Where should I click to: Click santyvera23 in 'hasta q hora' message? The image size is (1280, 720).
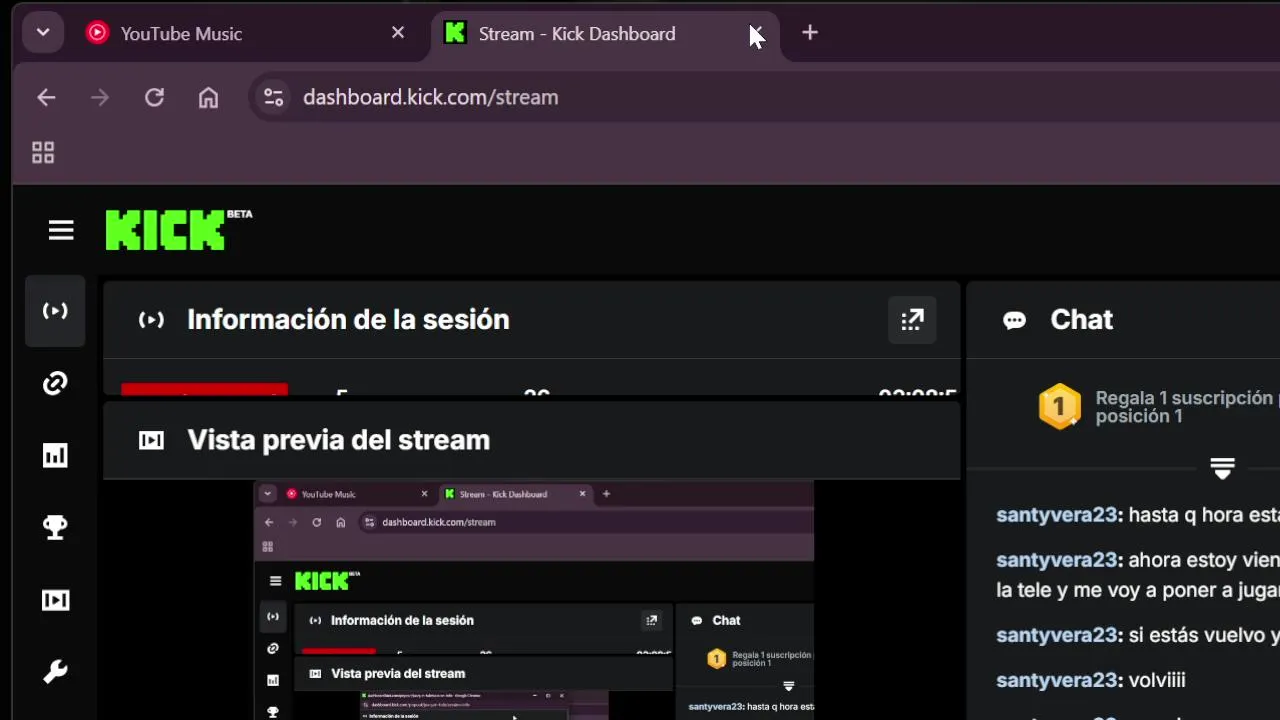(x=1057, y=515)
